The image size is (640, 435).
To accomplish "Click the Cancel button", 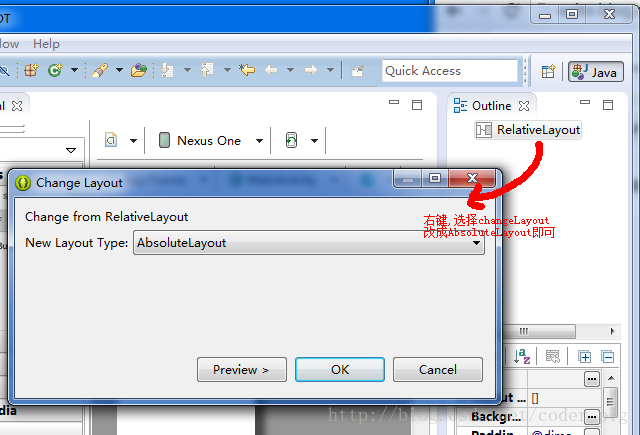I will (438, 370).
